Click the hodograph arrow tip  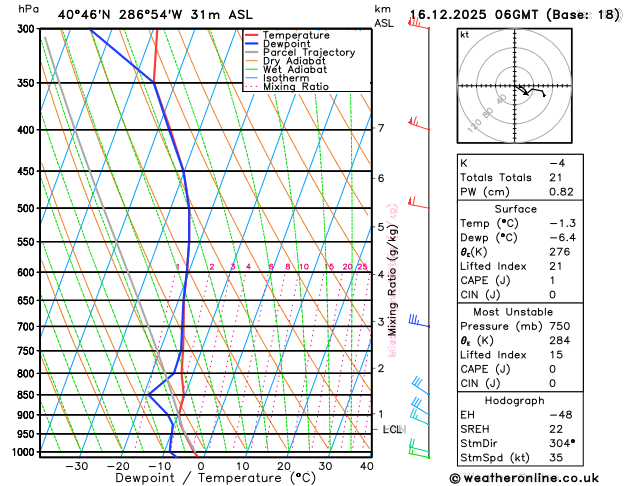pyautogui.click(x=528, y=94)
